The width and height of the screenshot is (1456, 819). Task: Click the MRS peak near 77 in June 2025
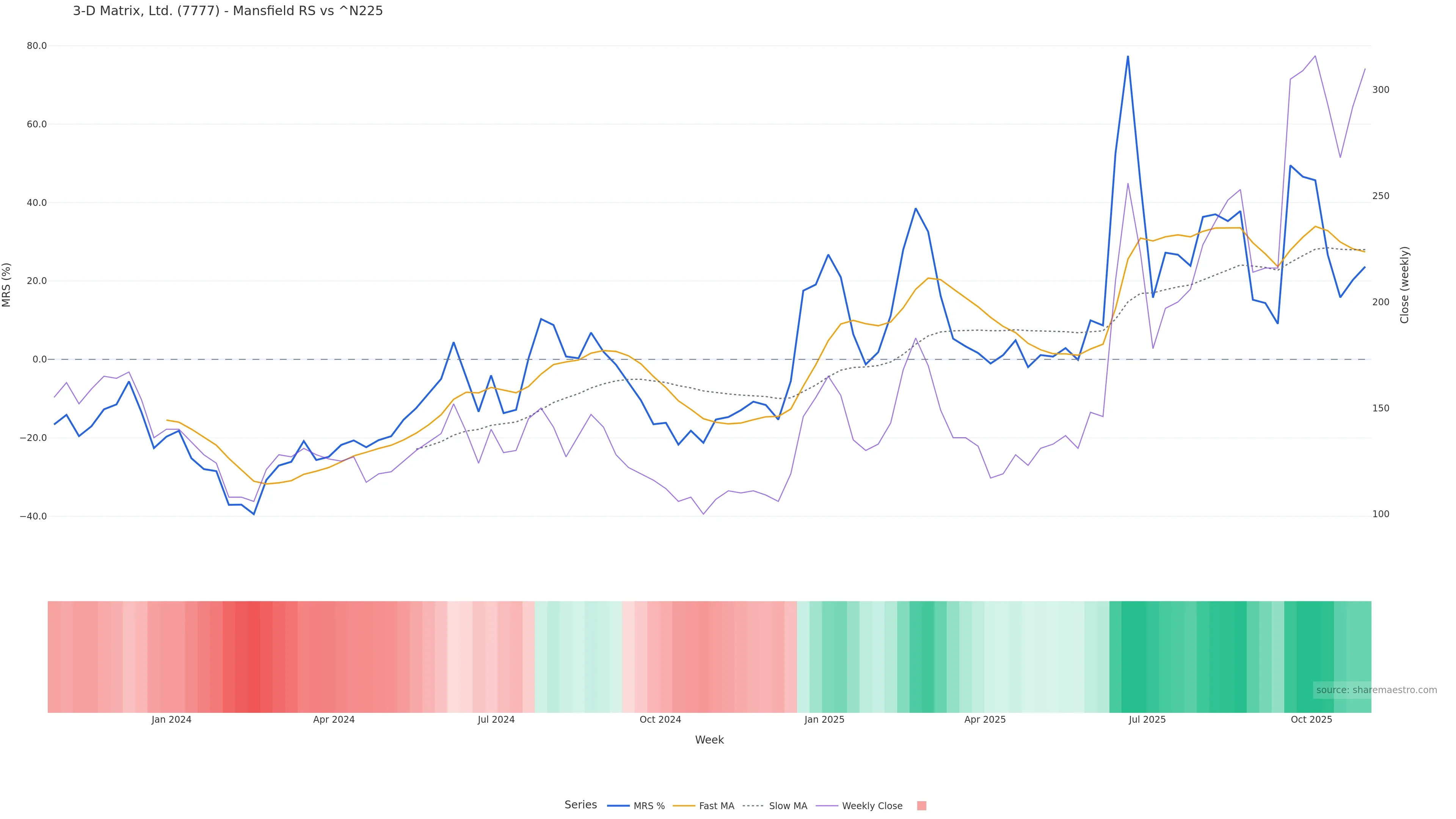[1128, 56]
